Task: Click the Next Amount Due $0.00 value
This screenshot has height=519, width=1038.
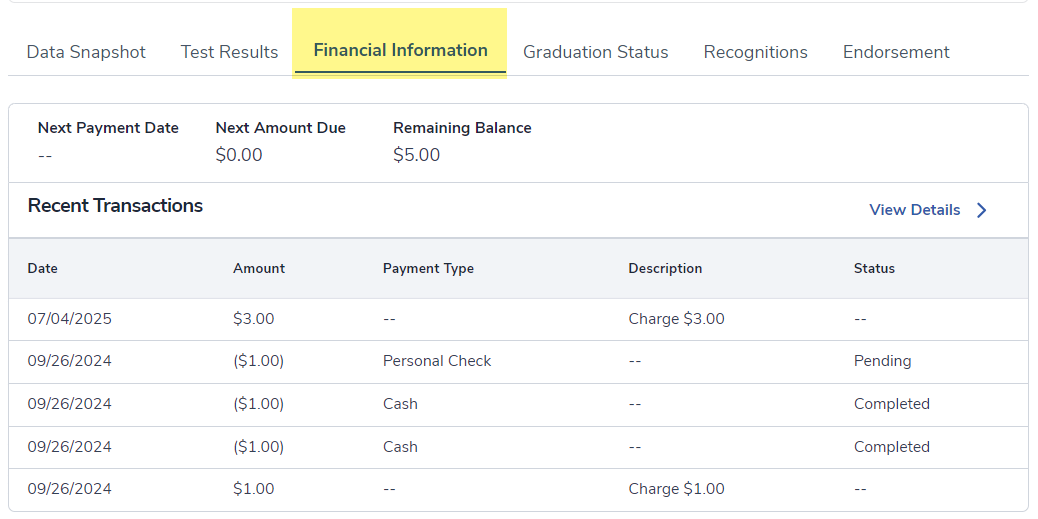Action: pos(239,155)
